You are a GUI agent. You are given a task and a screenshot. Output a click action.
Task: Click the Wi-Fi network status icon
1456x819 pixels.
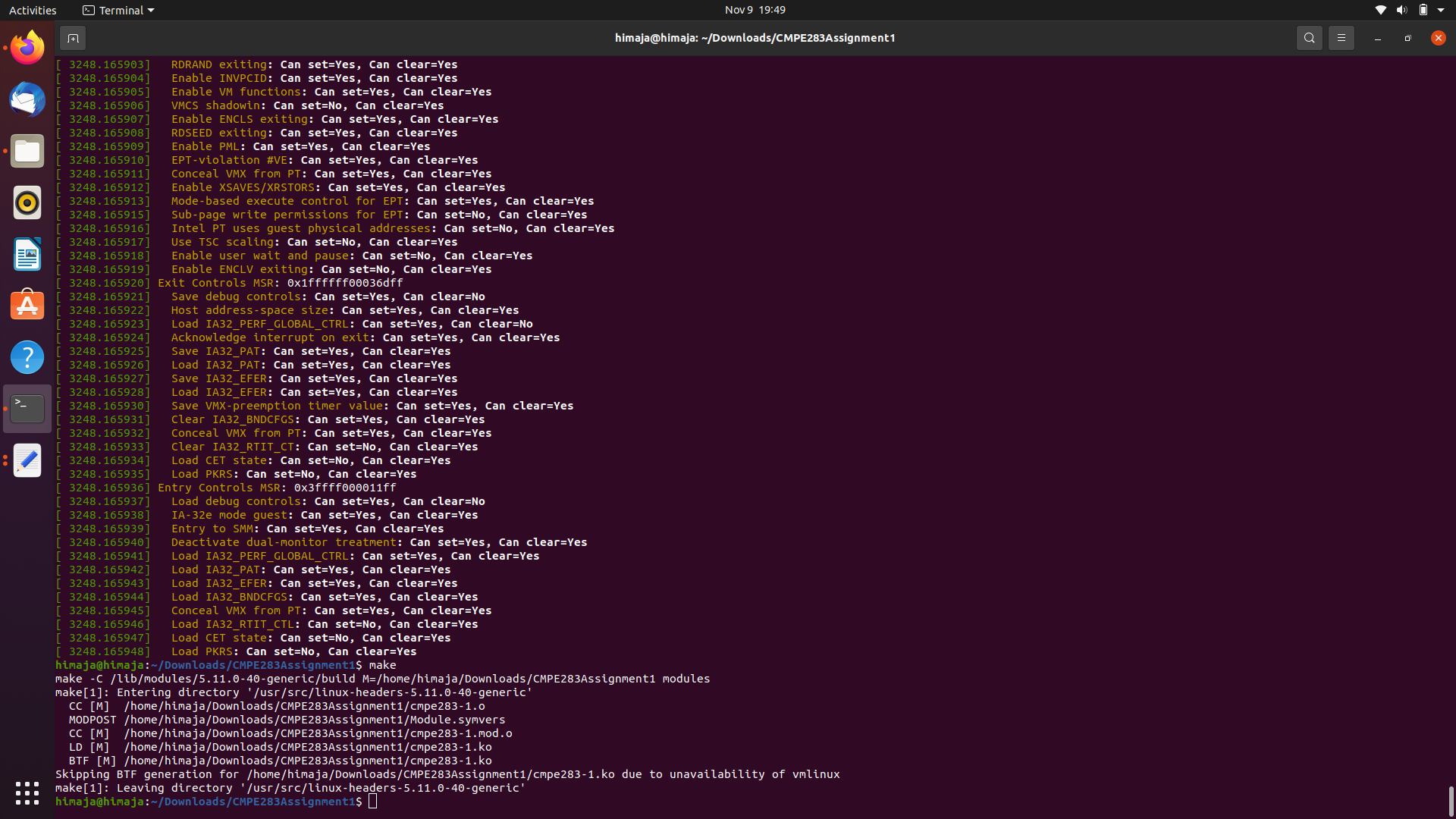(1380, 10)
